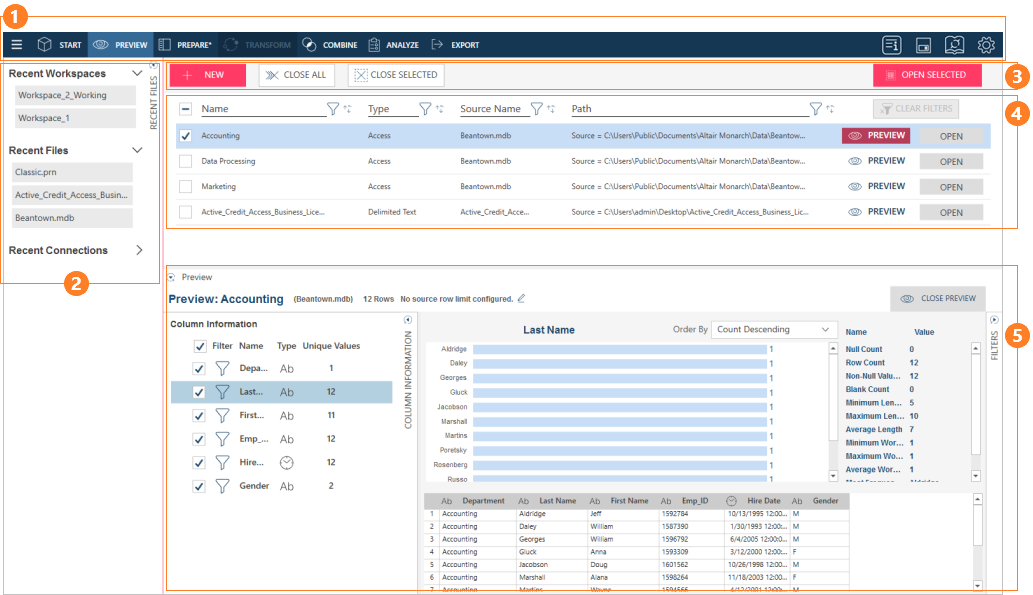
Task: Click the eye Preview icon for the Marketing row
Action: [x=855, y=186]
